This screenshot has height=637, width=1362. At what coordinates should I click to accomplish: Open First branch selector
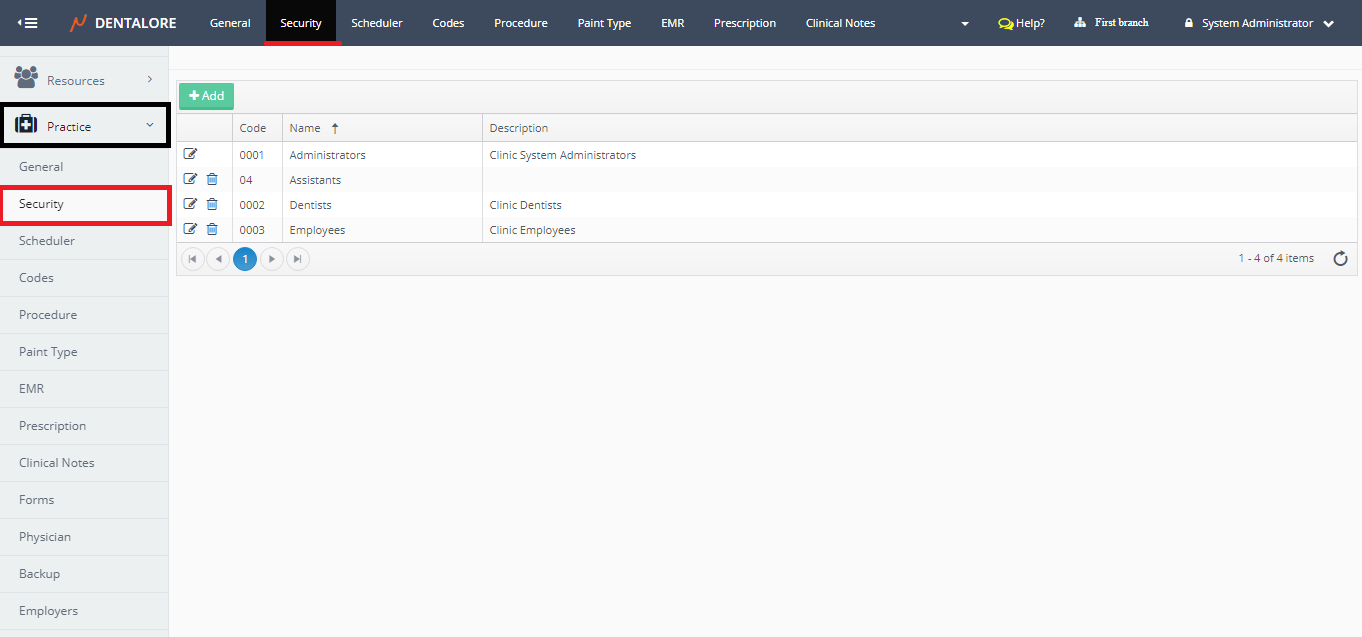tap(1111, 23)
